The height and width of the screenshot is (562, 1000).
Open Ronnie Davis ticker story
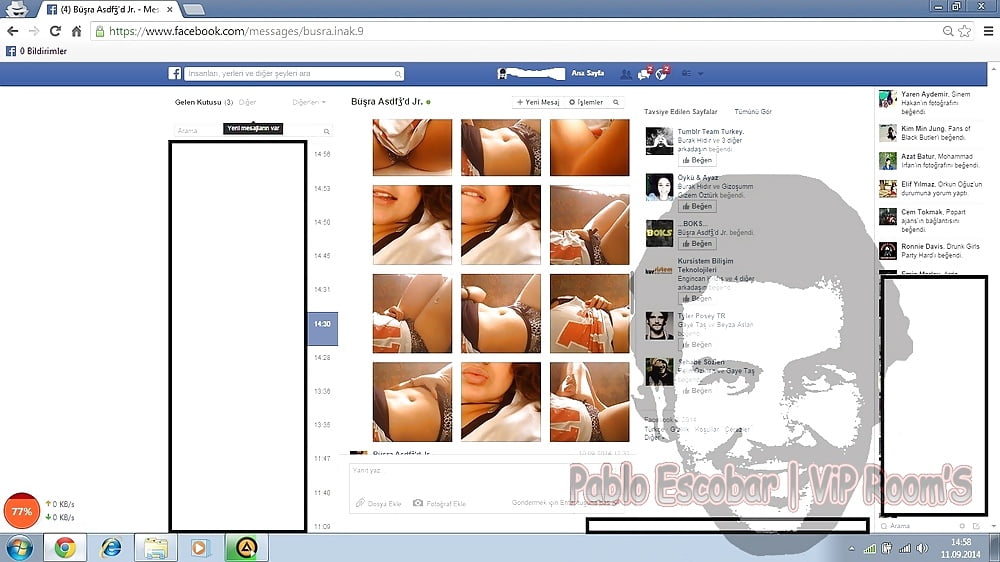929,250
